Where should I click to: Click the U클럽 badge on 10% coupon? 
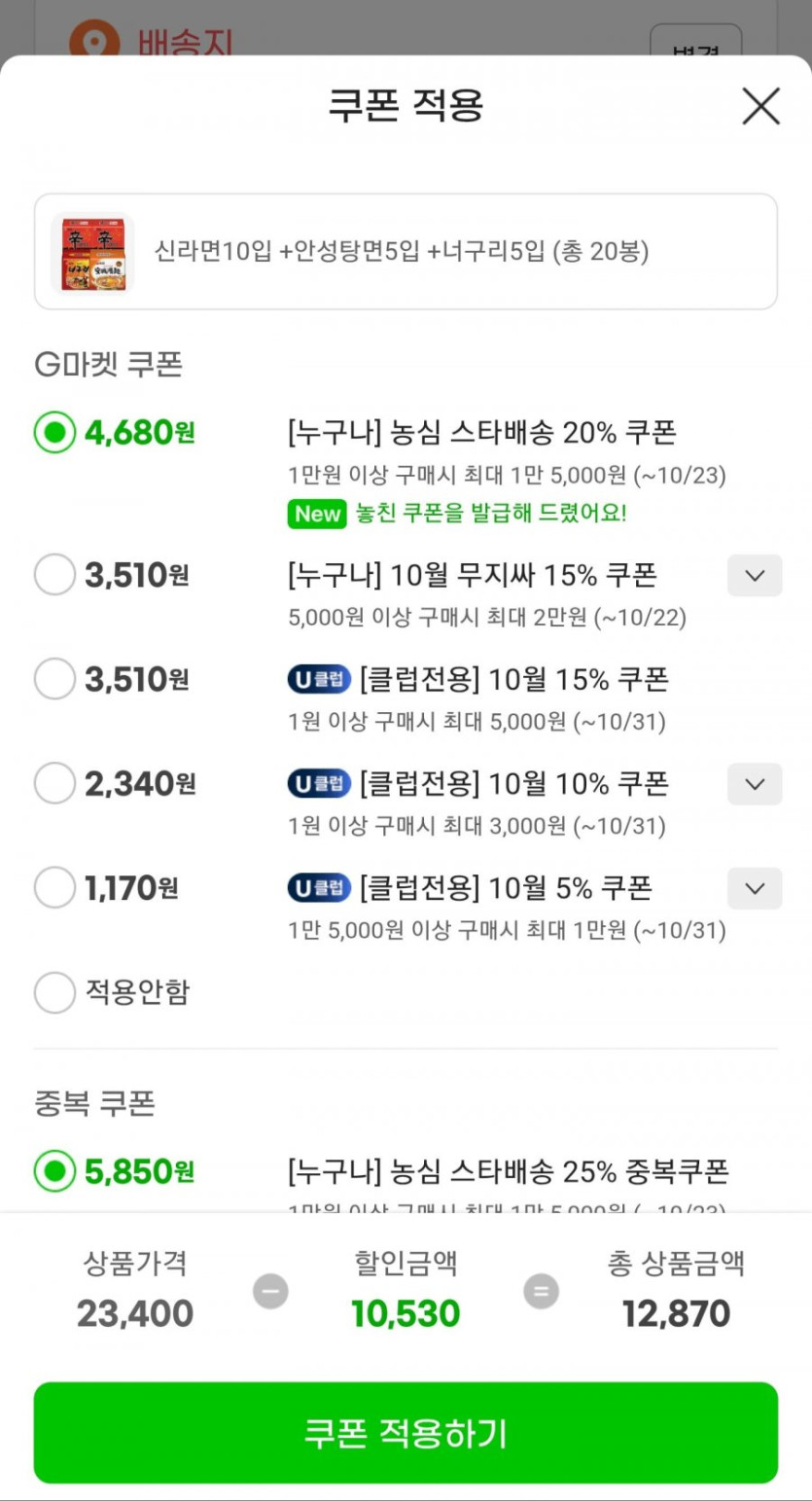coord(319,783)
